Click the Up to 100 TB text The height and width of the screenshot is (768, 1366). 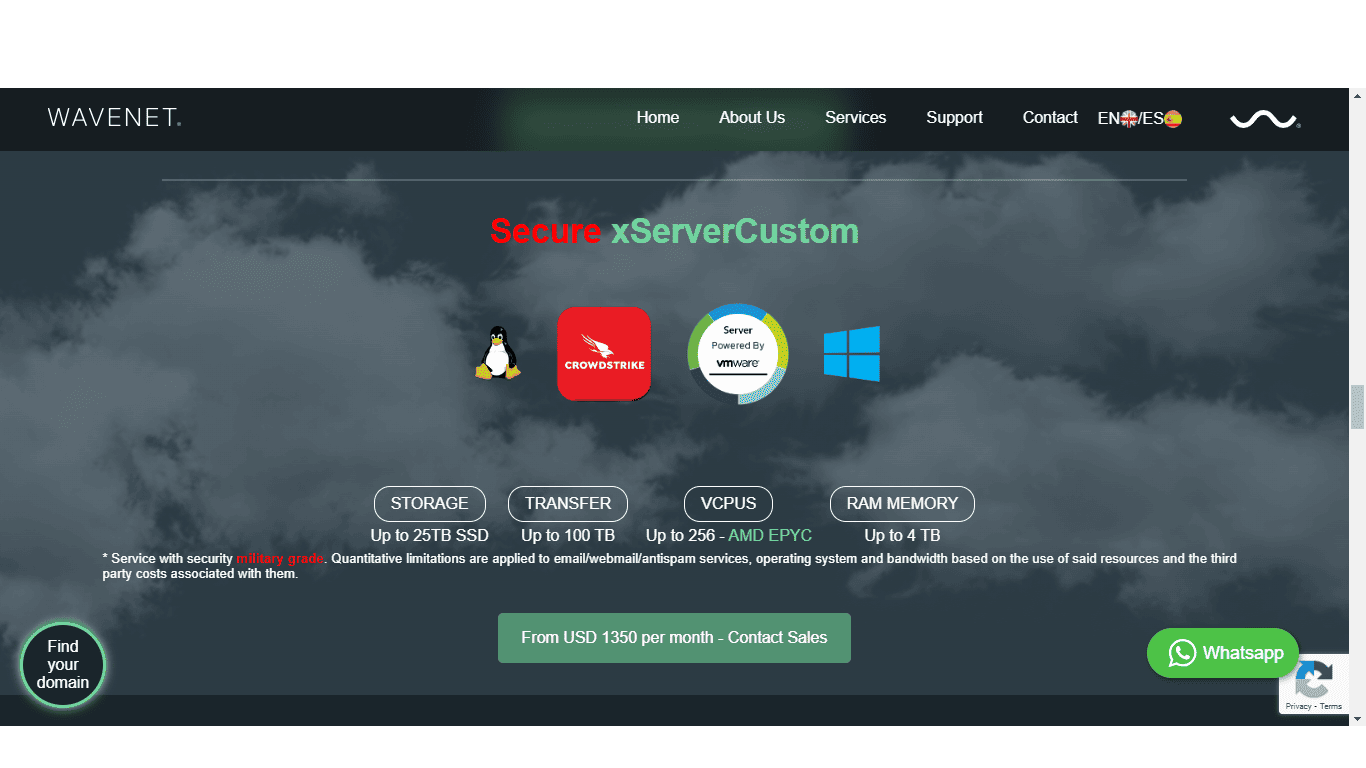tap(568, 536)
